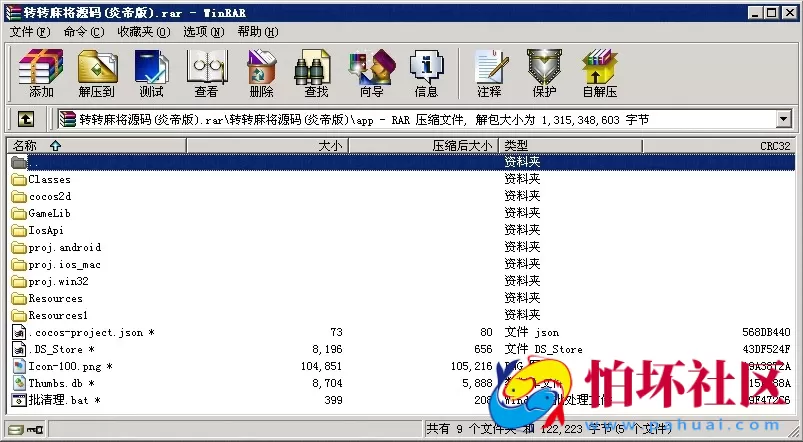Click the key icon in status bar
The image size is (803, 442).
click(x=35, y=429)
